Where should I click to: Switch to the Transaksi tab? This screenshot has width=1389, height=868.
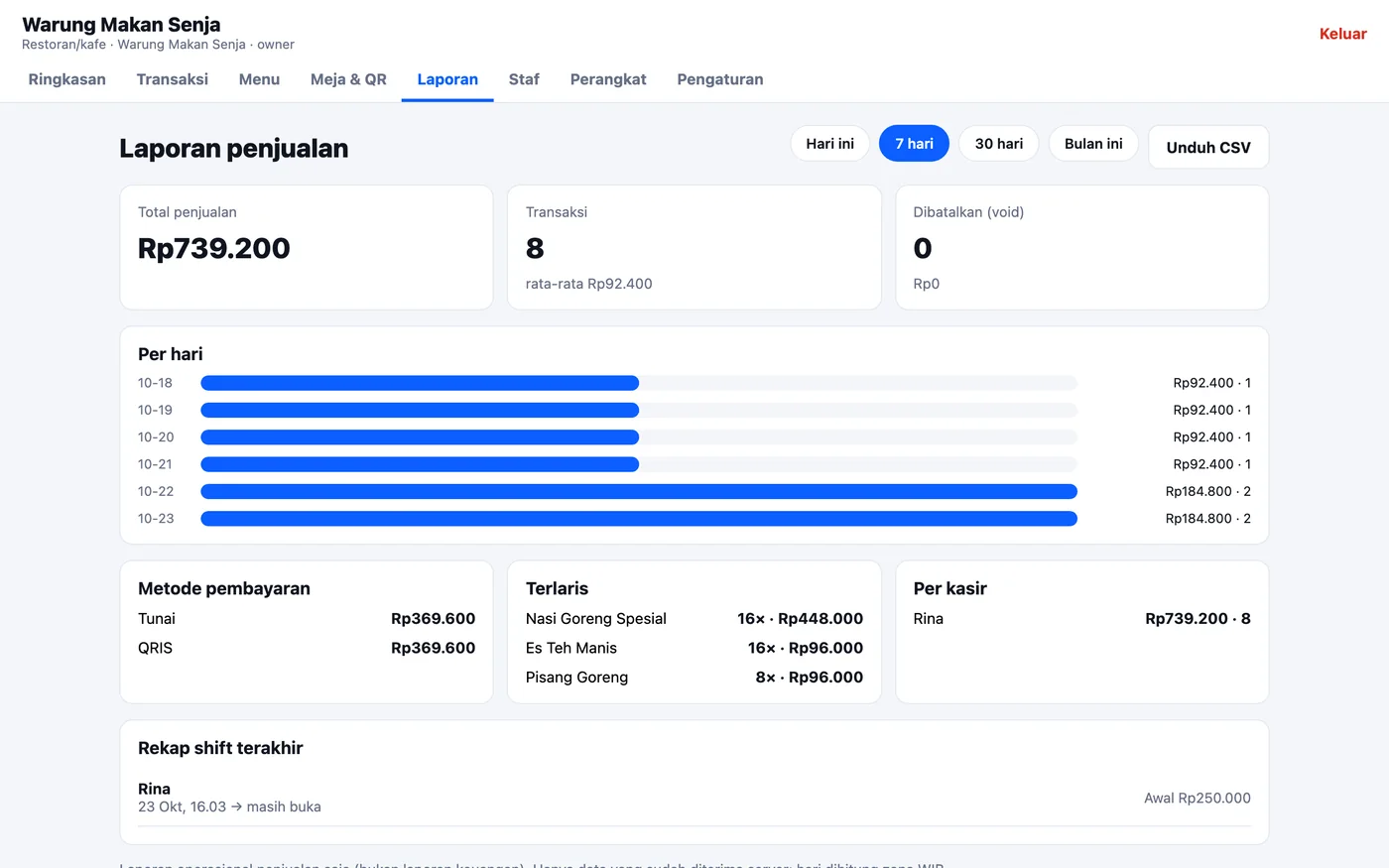[173, 79]
